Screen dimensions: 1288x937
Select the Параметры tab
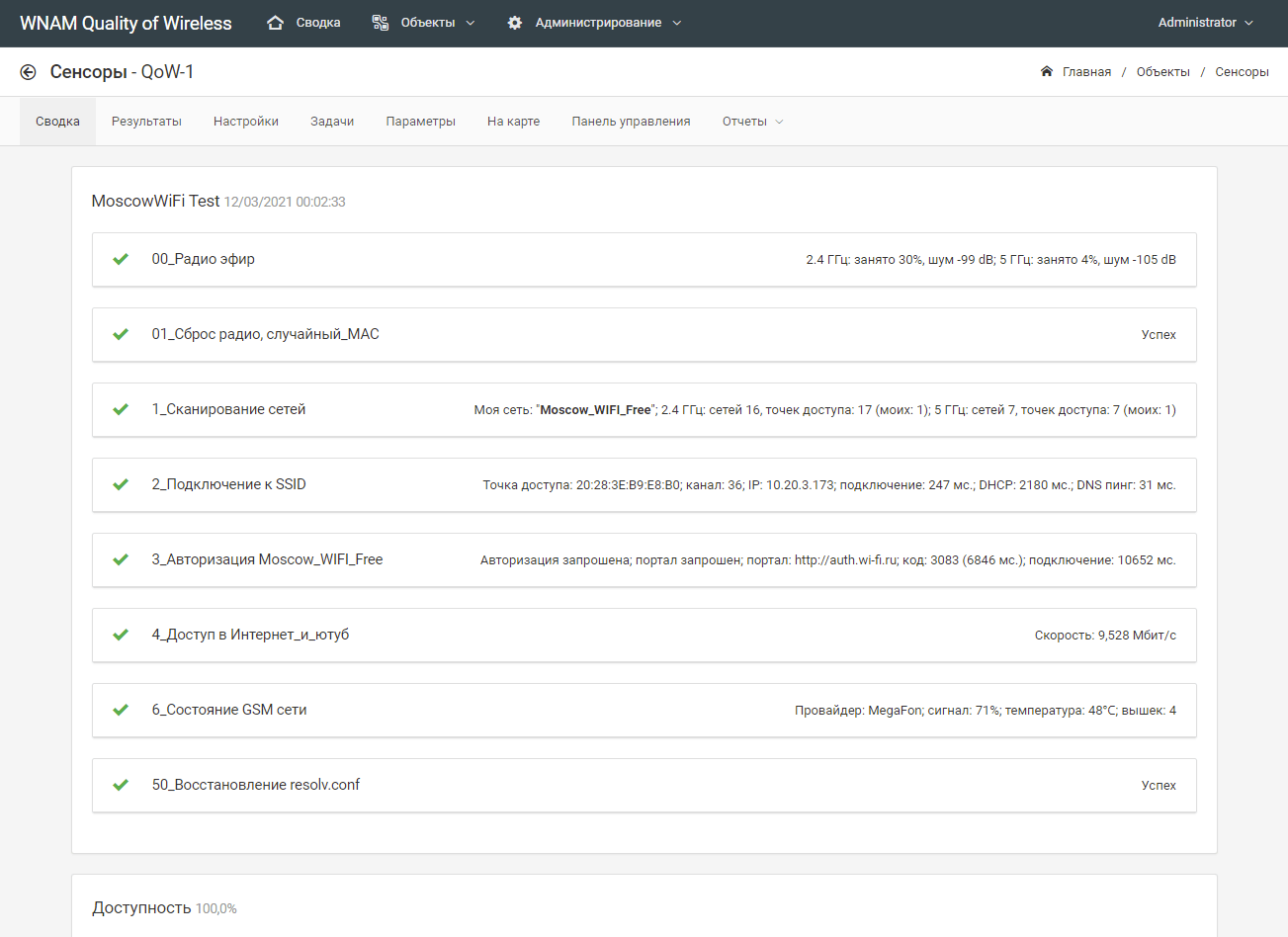421,122
